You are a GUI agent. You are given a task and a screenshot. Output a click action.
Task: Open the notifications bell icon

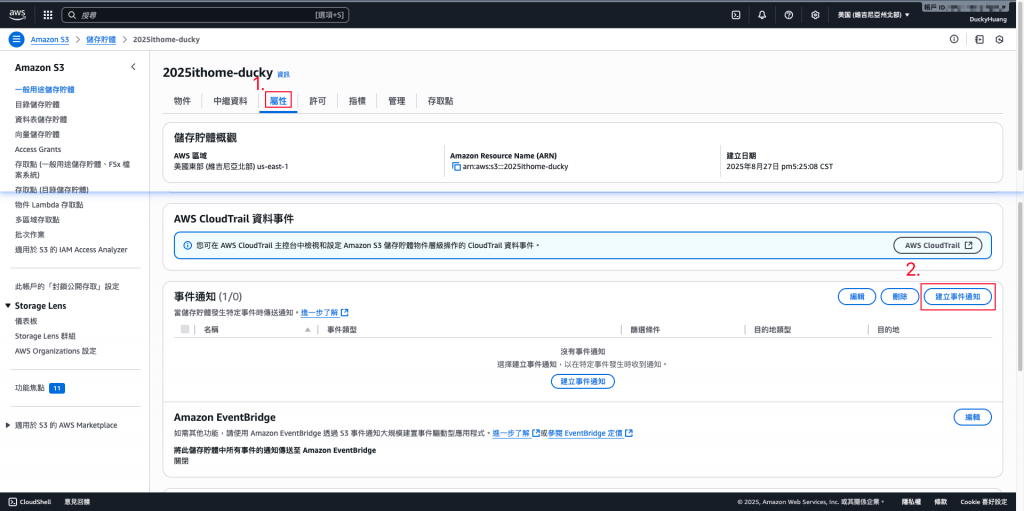point(762,14)
